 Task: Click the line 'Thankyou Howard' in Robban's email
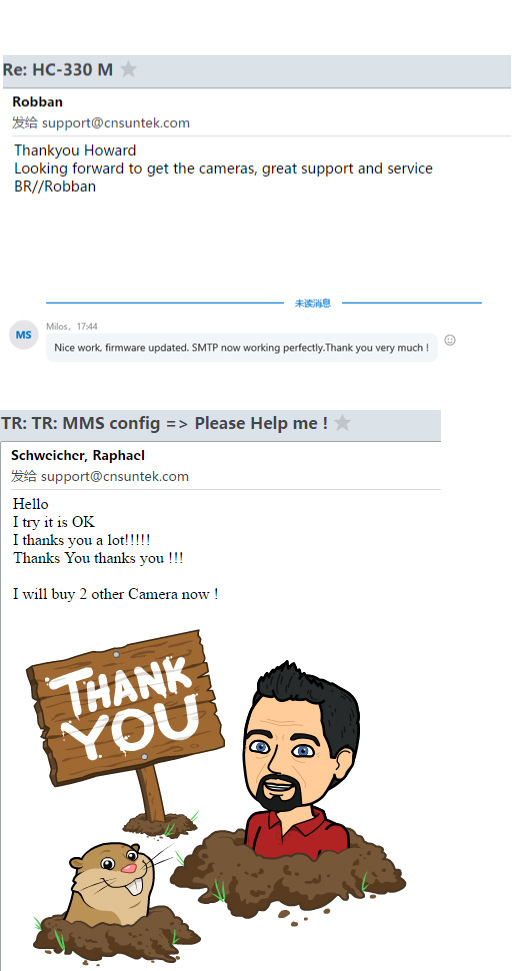[75, 150]
